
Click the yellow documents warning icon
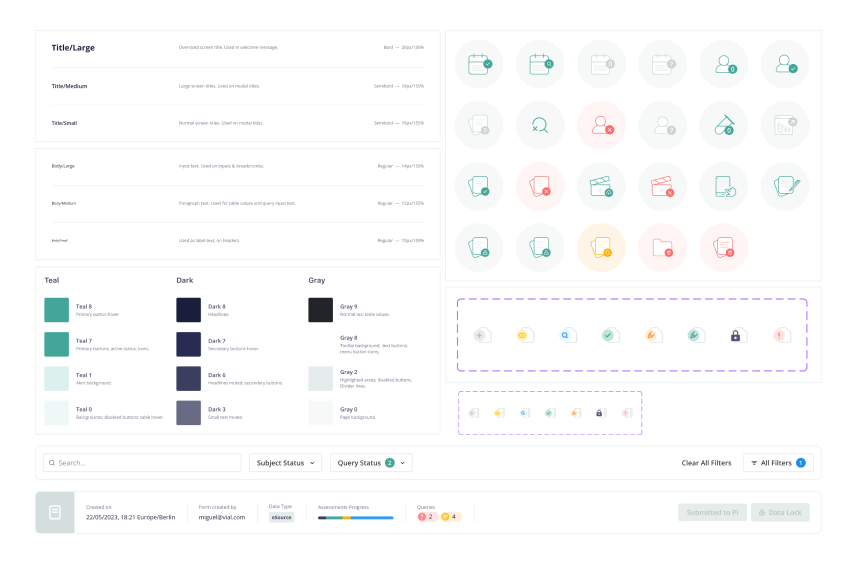tap(601, 247)
